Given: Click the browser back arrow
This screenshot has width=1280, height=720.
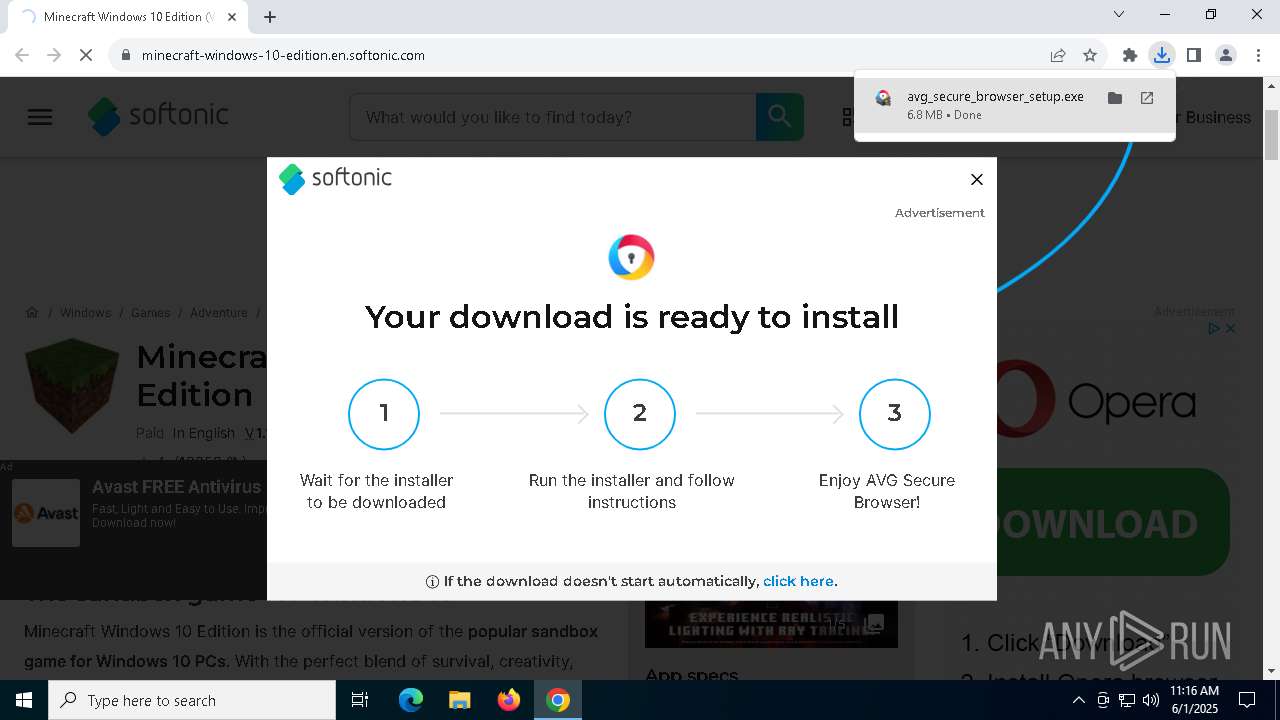Looking at the screenshot, I should tap(22, 55).
